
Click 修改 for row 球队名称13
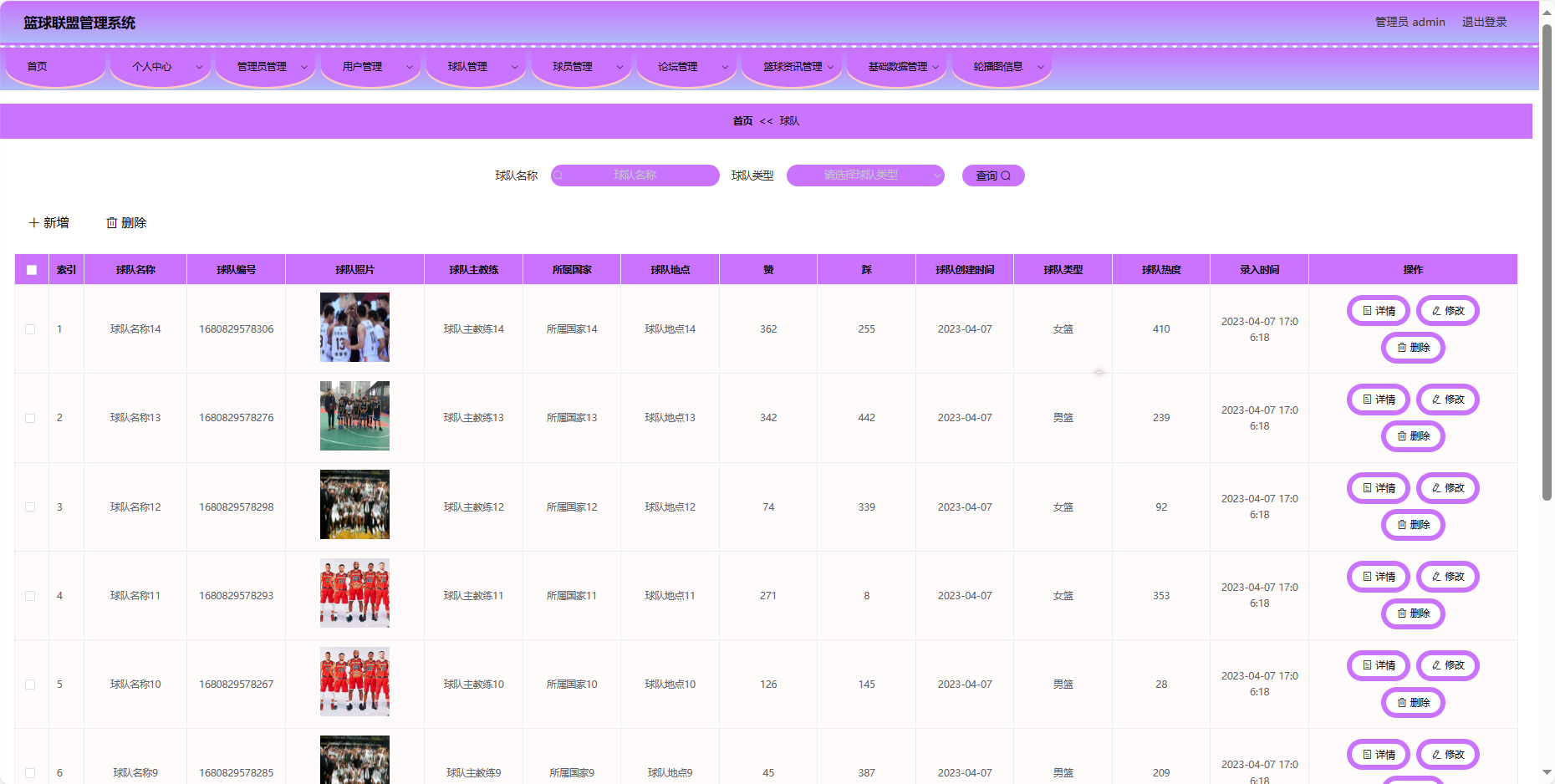tap(1447, 400)
